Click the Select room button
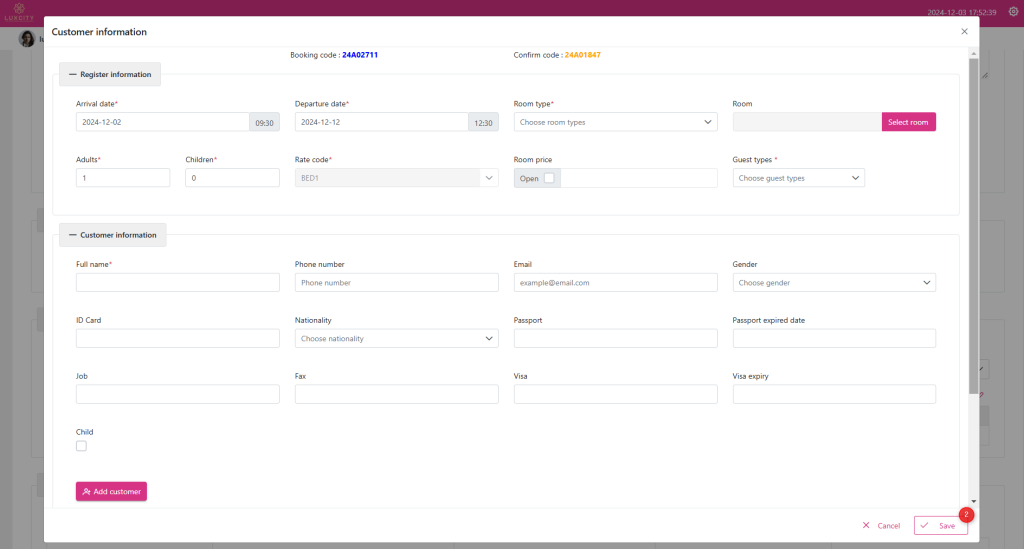 [908, 122]
